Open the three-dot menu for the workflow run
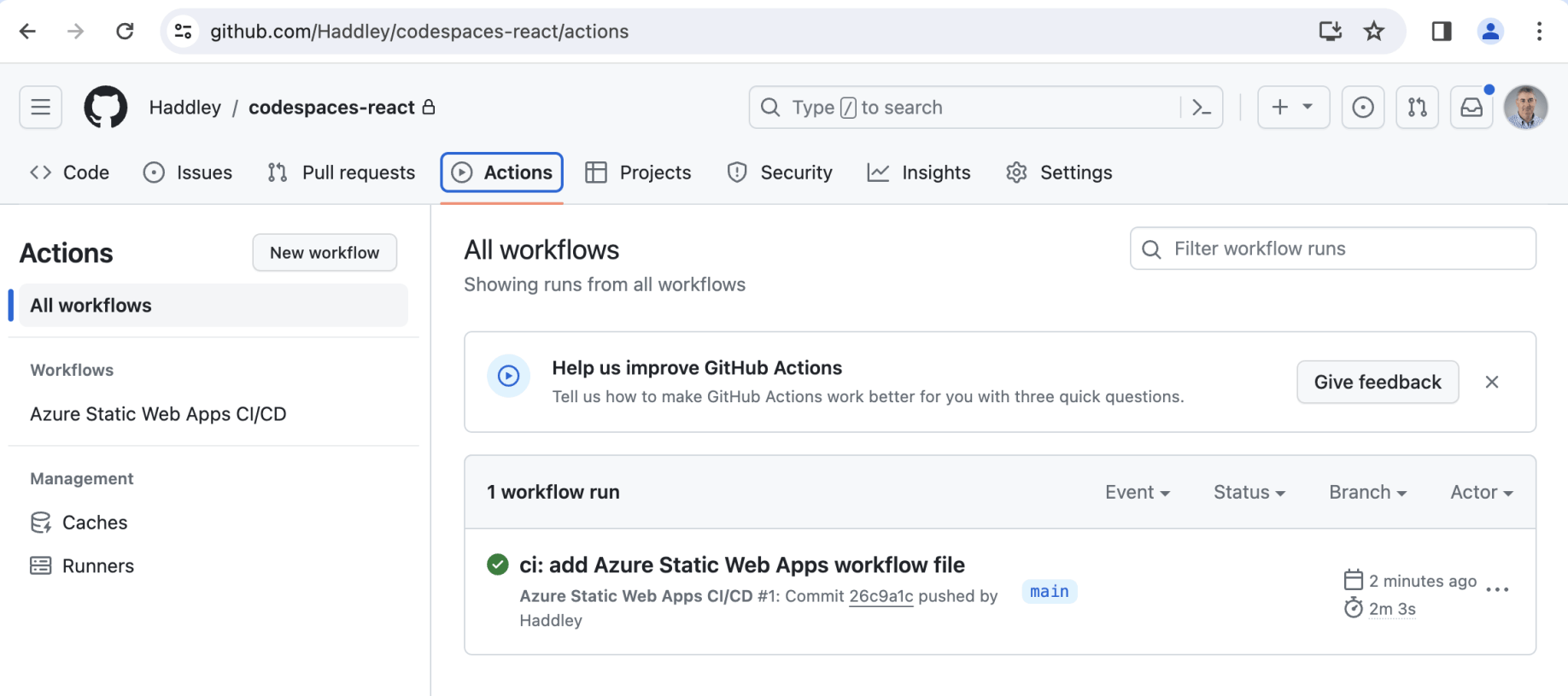Viewport: 1568px width, 696px height. pyautogui.click(x=1497, y=589)
